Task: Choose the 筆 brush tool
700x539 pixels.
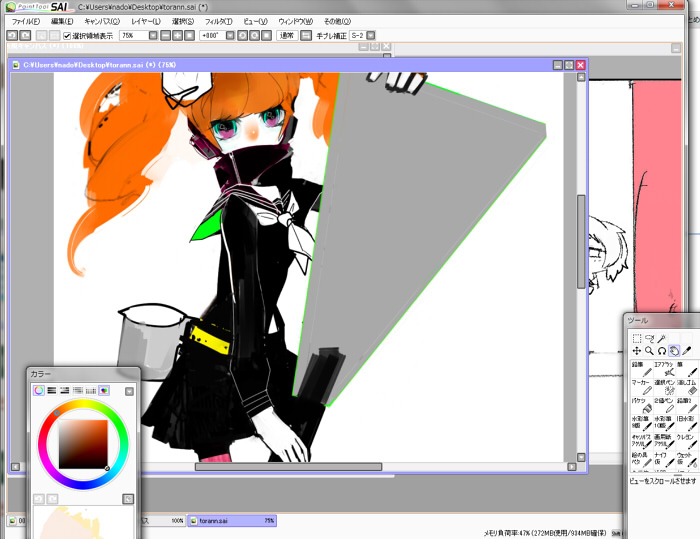Action: [x=687, y=369]
